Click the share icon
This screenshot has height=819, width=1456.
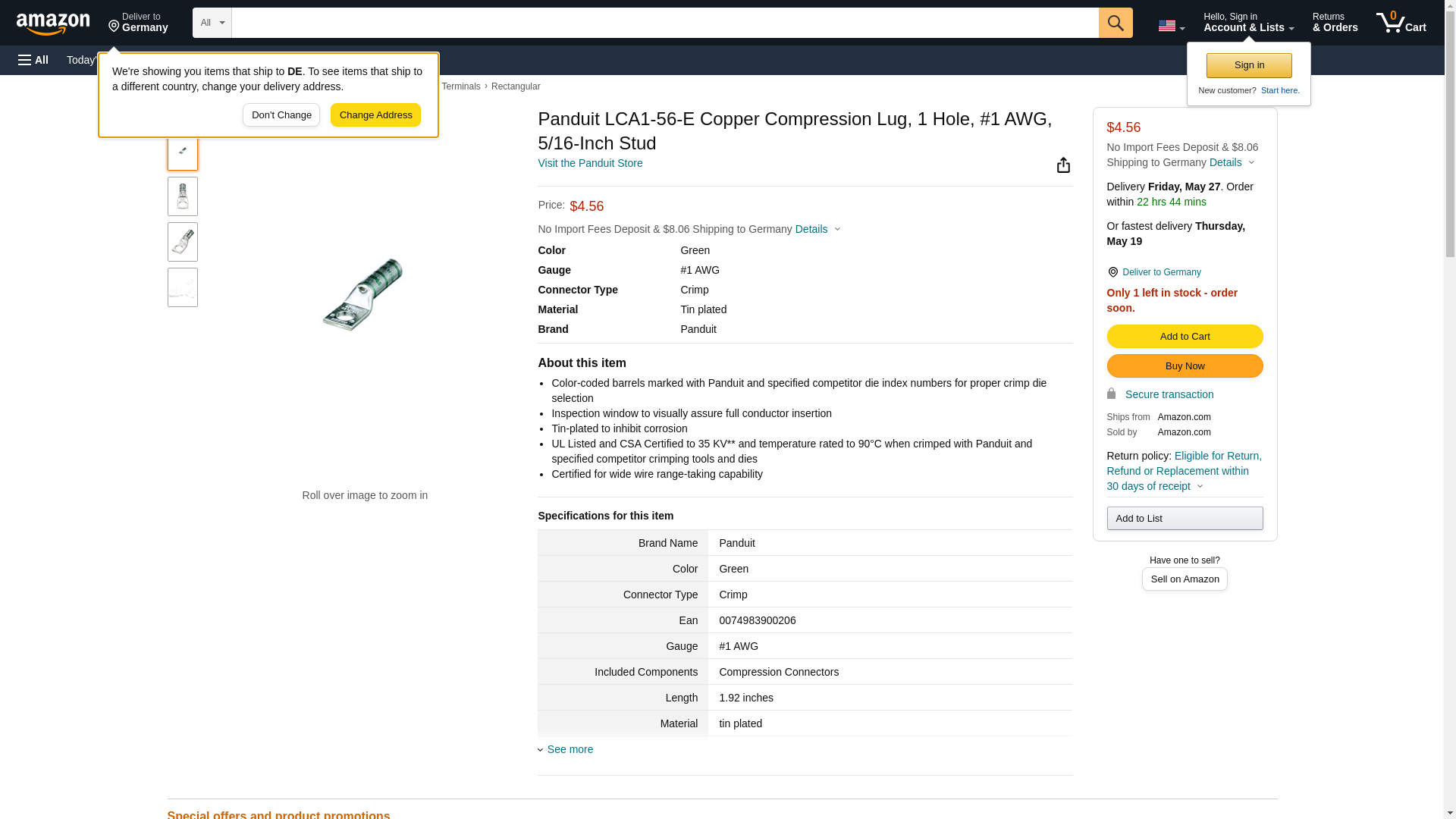click(x=1063, y=165)
